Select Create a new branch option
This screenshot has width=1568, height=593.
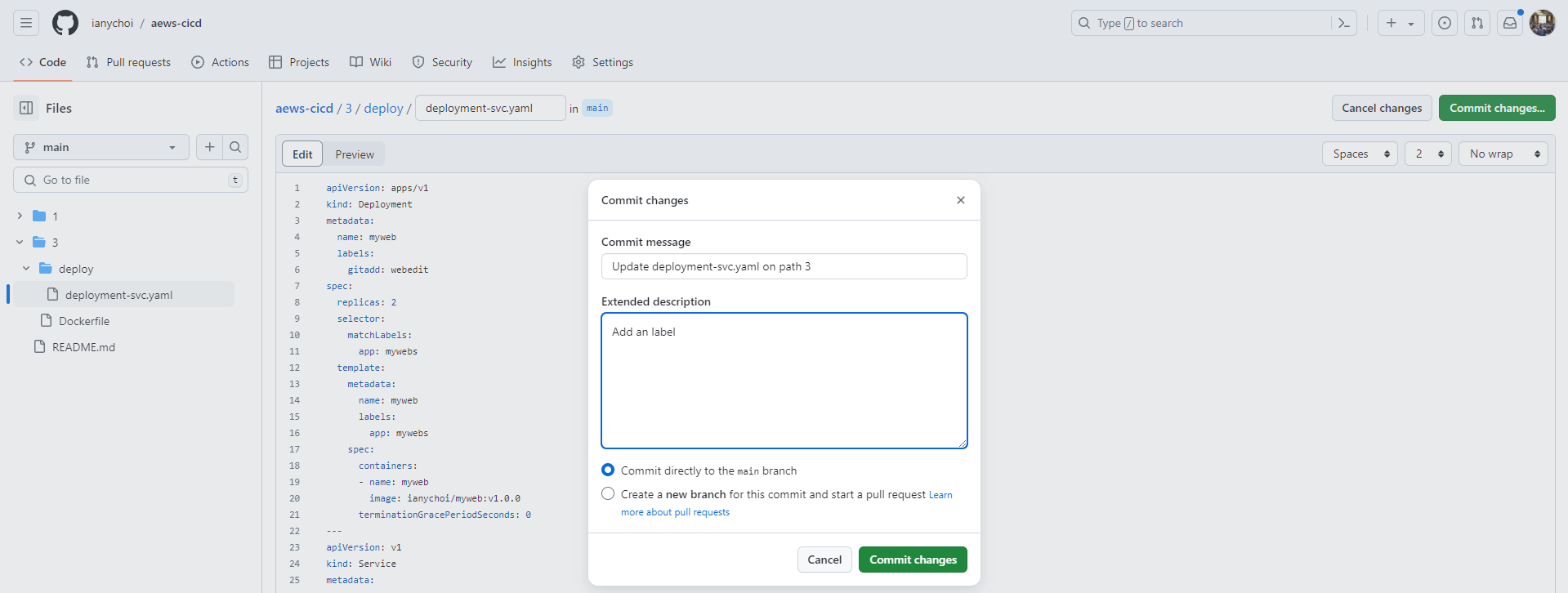[608, 493]
